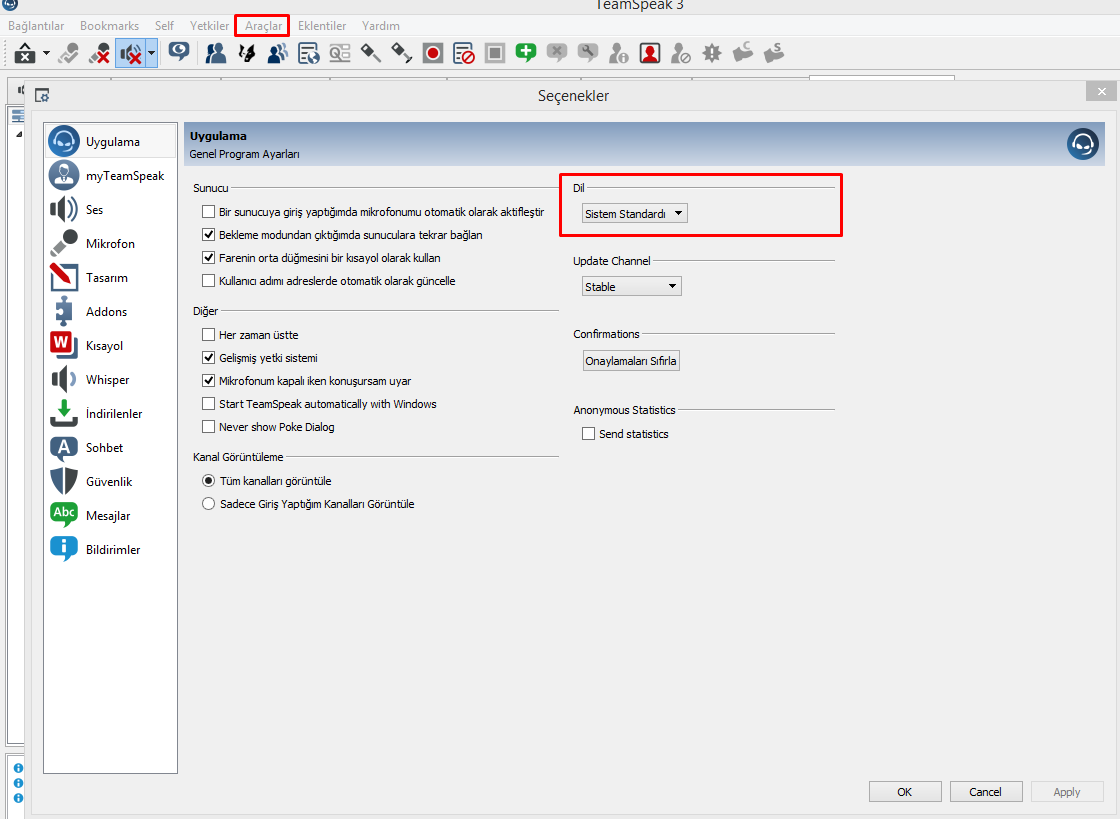Open the Eklentiler menu
Image resolution: width=1120 pixels, height=819 pixels.
tap(322, 26)
